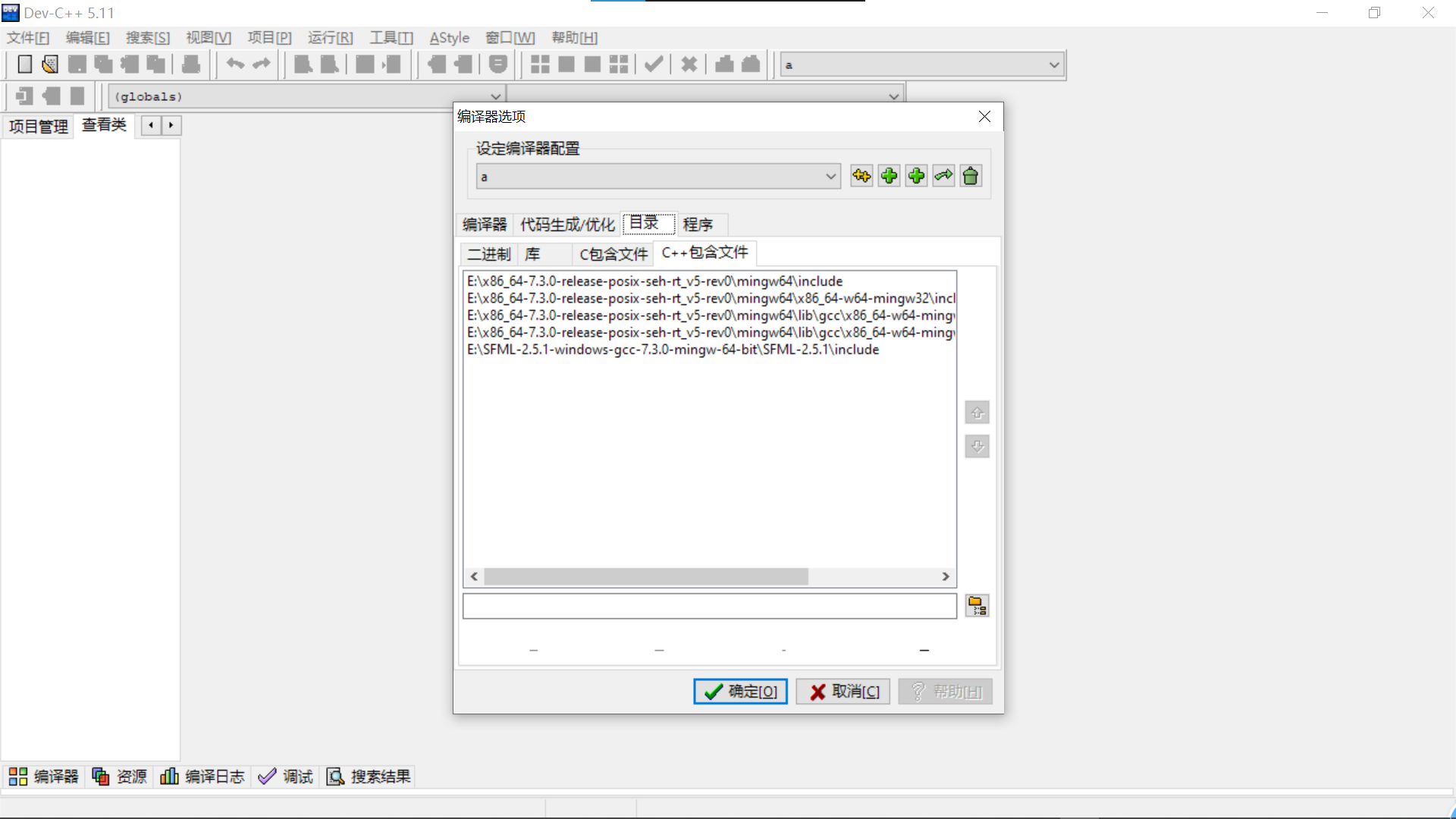Click the 取消 button to cancel
Screen dimensions: 1456x819
coord(843,691)
